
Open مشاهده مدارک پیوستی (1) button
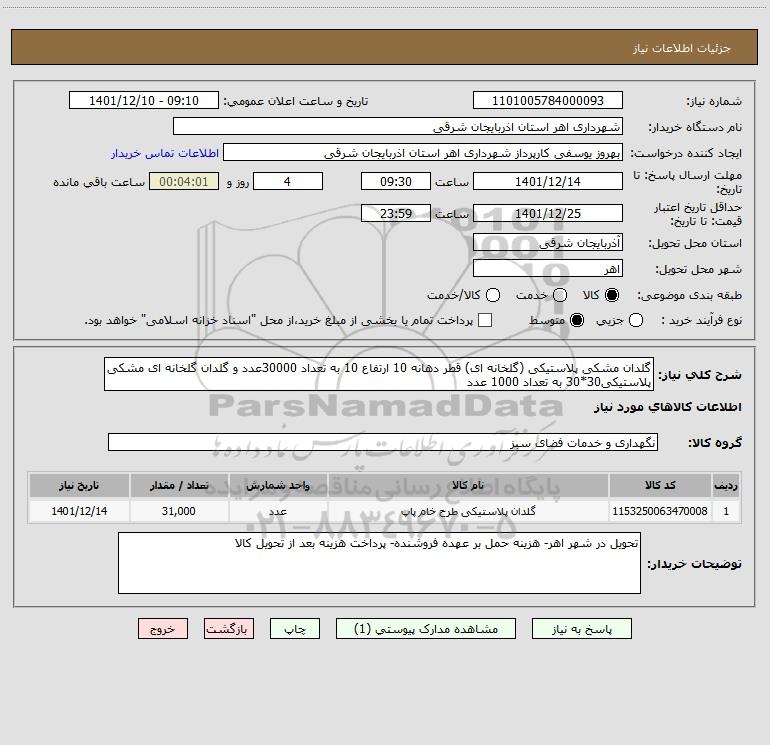pos(426,629)
